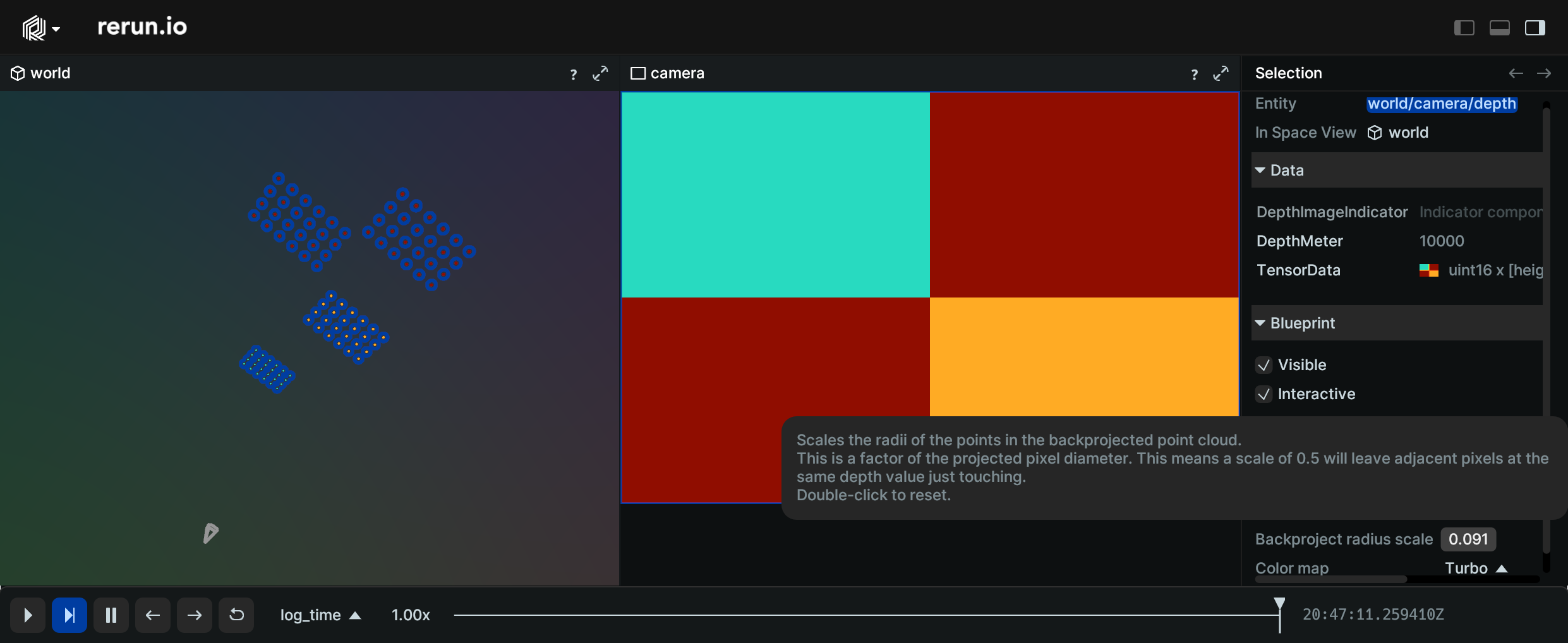Maximize the world space view
Viewport: 1568px width, 643px height.
(x=600, y=73)
